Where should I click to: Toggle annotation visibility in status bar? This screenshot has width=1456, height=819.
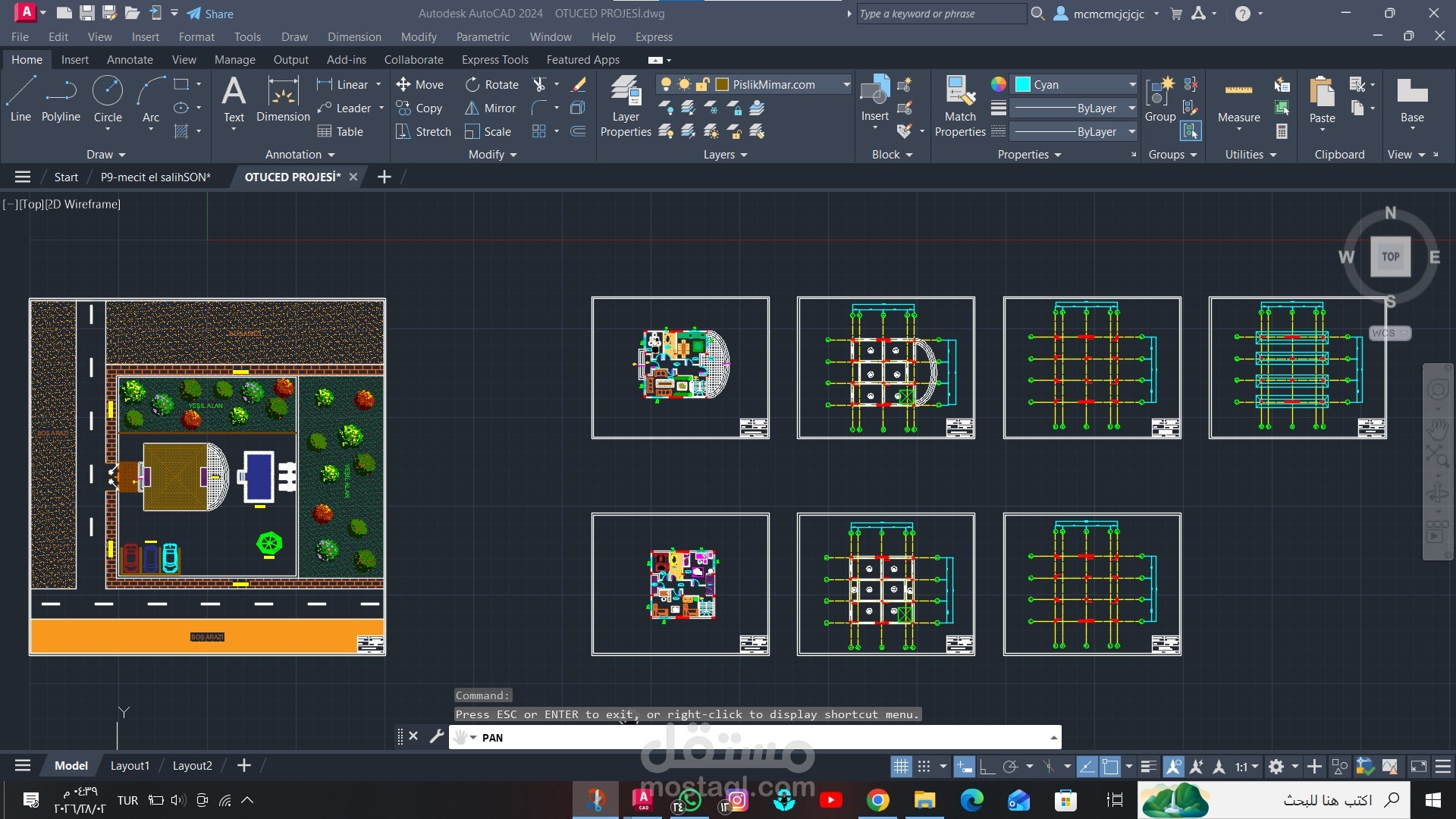point(1174,767)
